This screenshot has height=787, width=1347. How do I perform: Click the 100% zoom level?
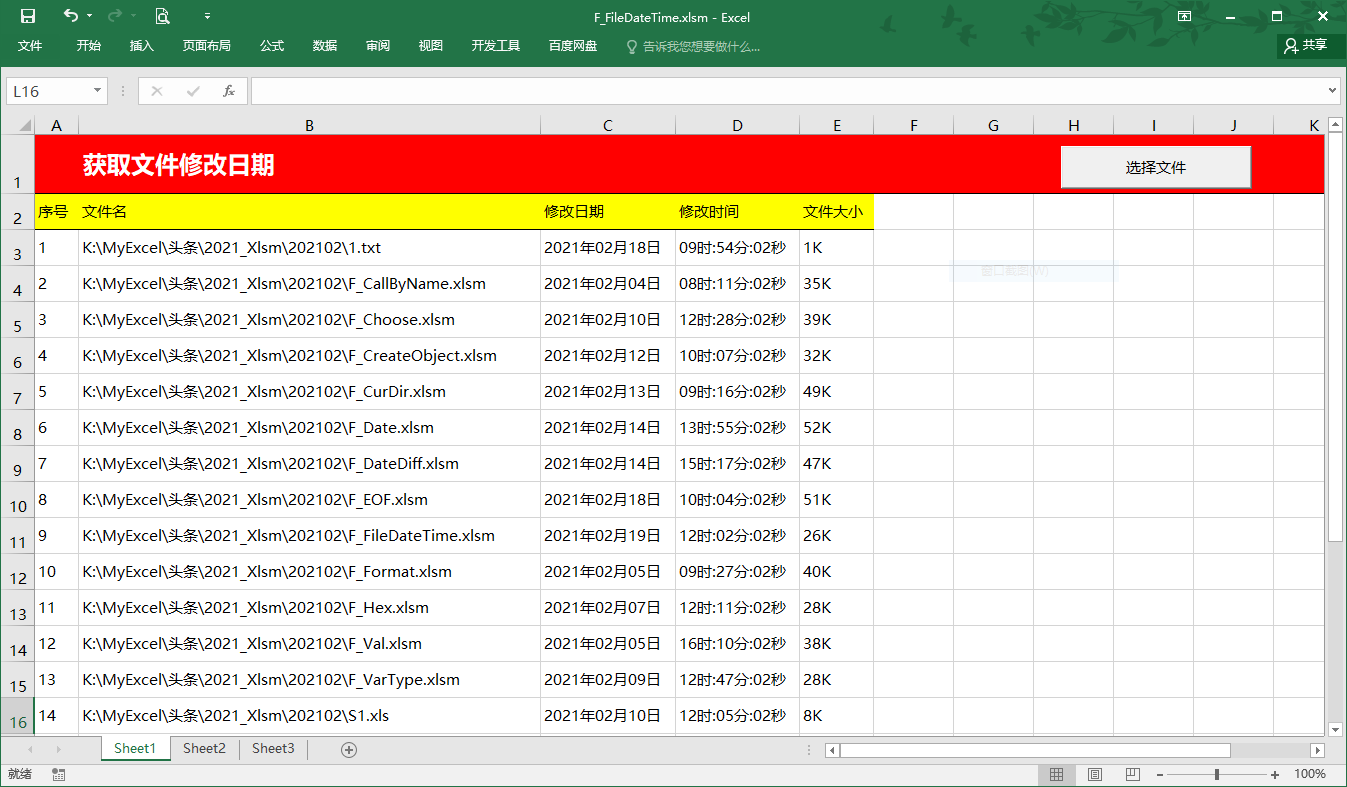click(x=1310, y=774)
